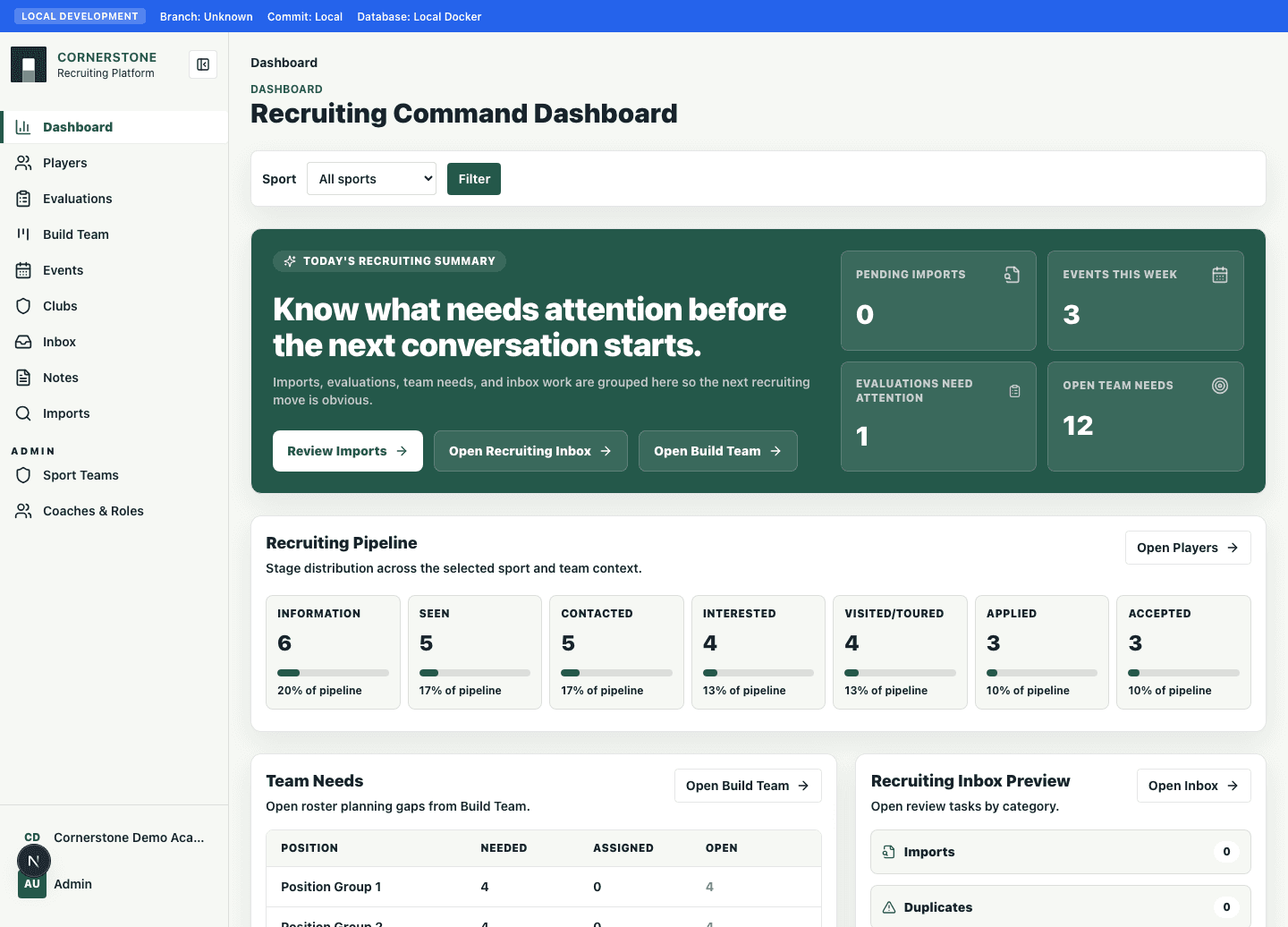Click the Review Imports button

point(348,451)
